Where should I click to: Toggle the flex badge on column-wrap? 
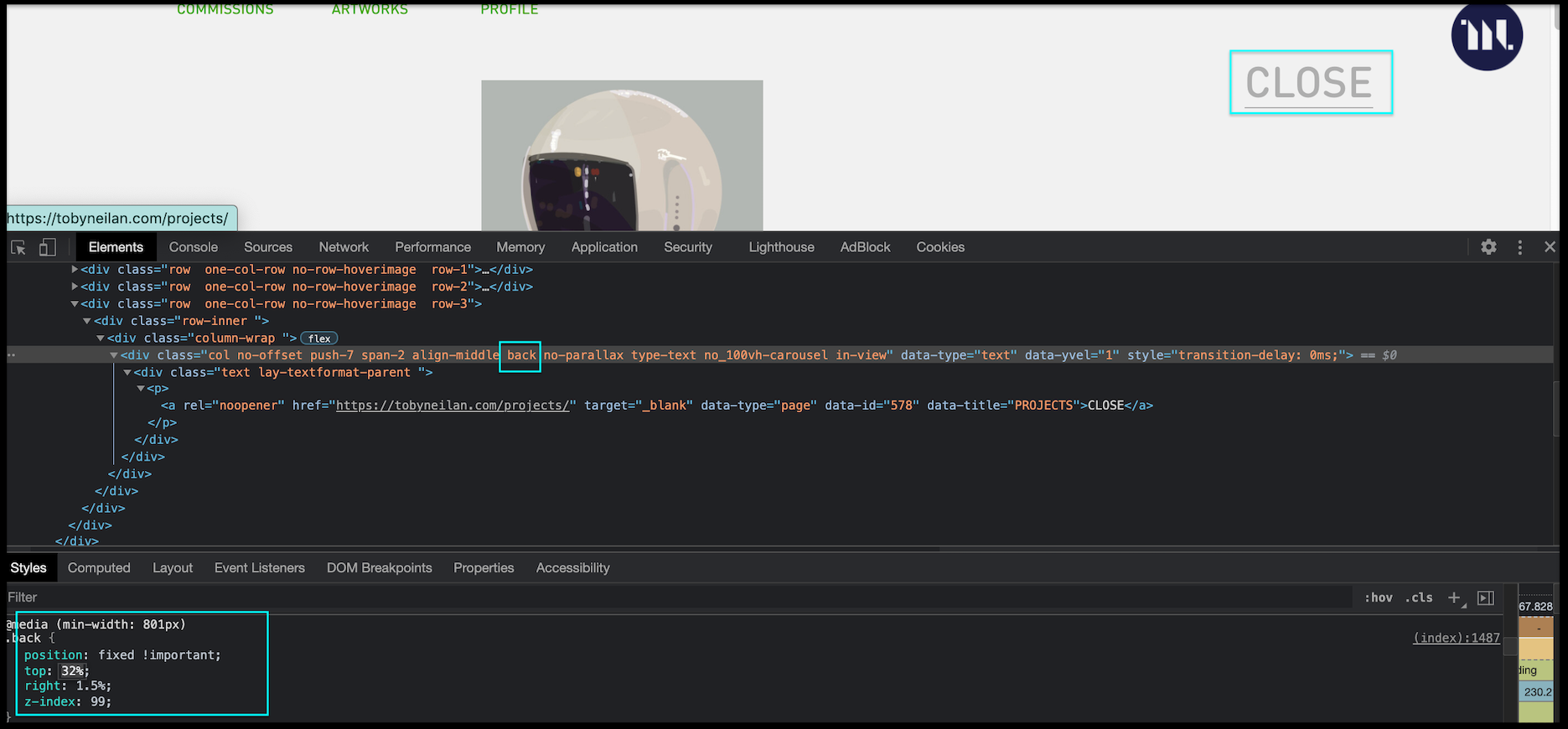[x=319, y=339]
